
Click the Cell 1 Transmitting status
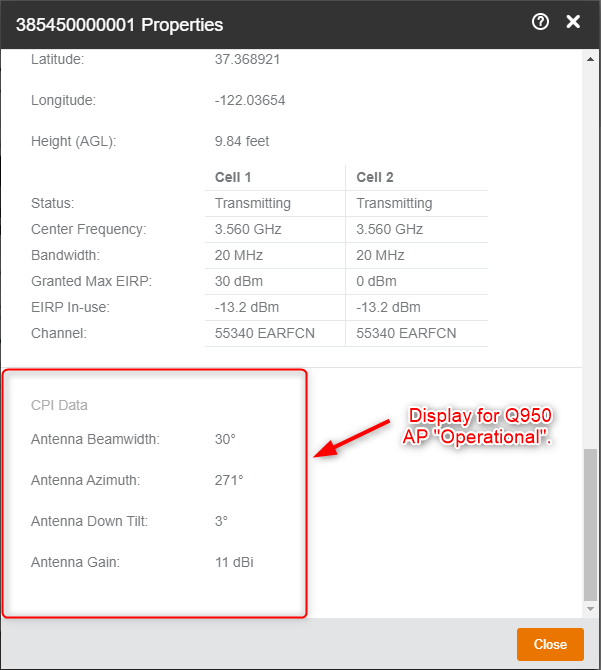click(x=252, y=203)
